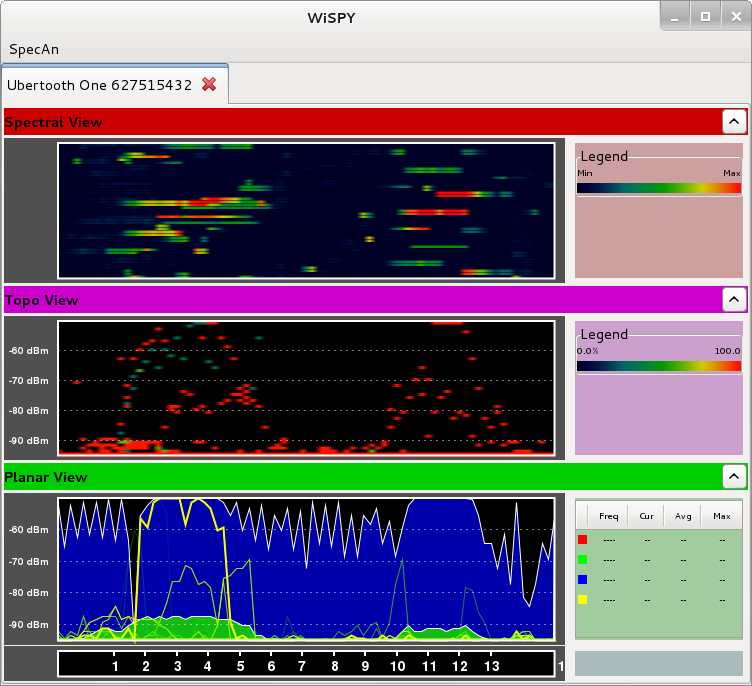Image resolution: width=752 pixels, height=686 pixels.
Task: Collapse the Topo View panel
Action: (x=734, y=299)
